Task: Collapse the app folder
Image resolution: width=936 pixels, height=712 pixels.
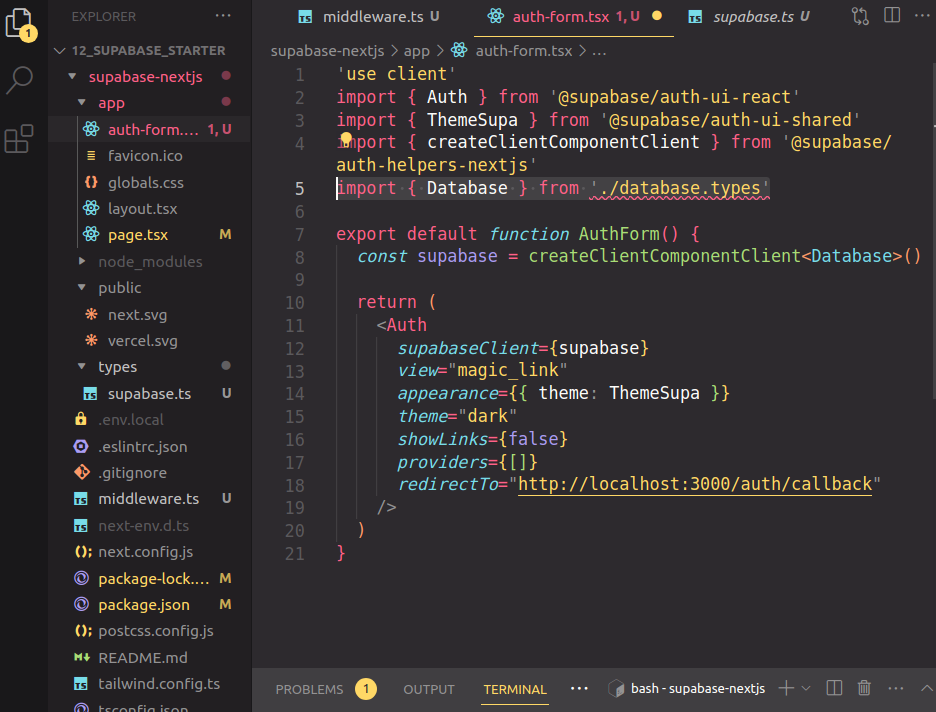Action: [x=149, y=103]
